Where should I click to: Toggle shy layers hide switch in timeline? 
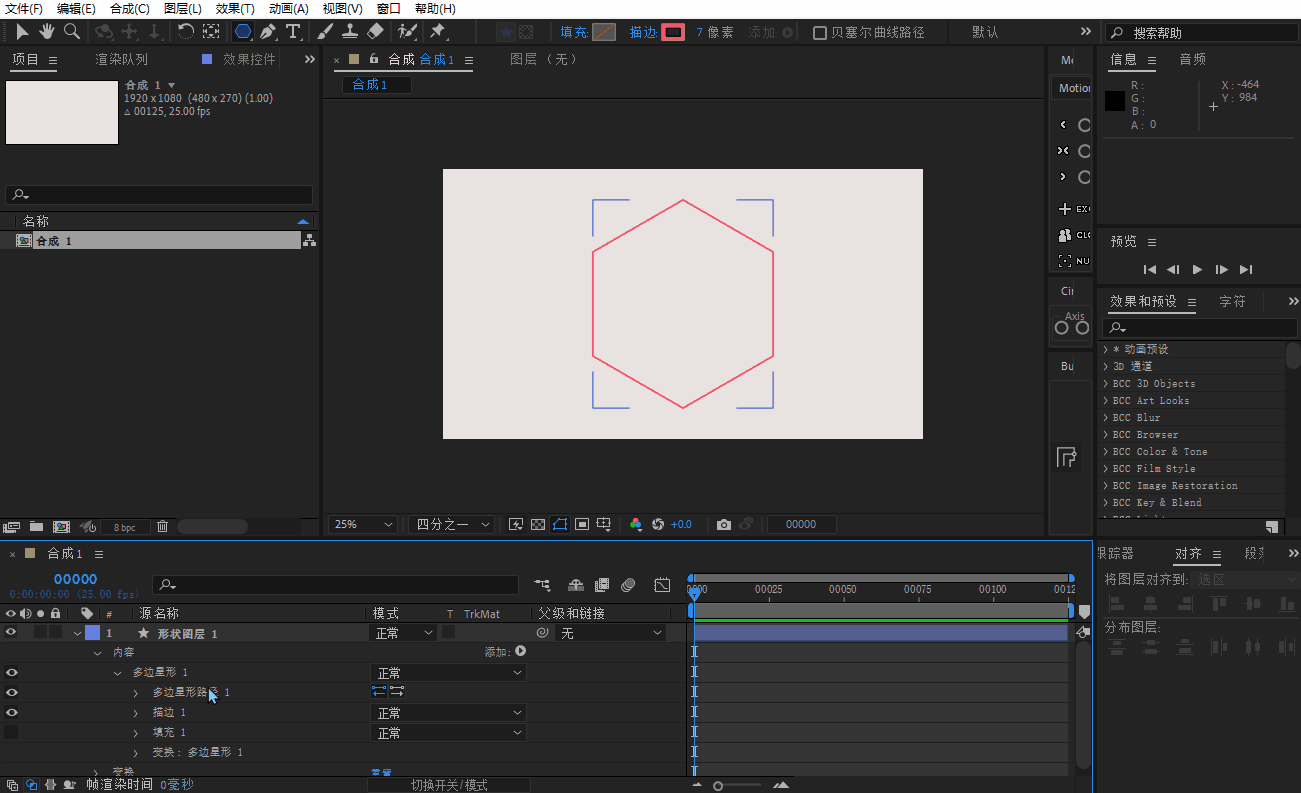(576, 585)
